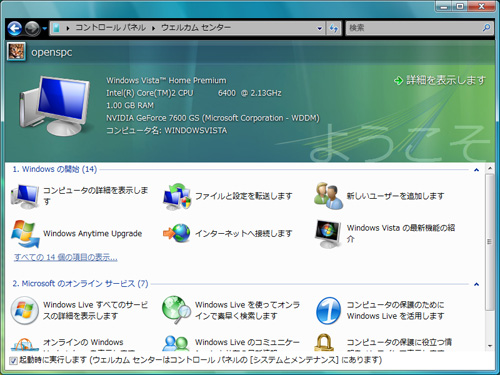Select the ファイルと設定を転送します icon

177,196
